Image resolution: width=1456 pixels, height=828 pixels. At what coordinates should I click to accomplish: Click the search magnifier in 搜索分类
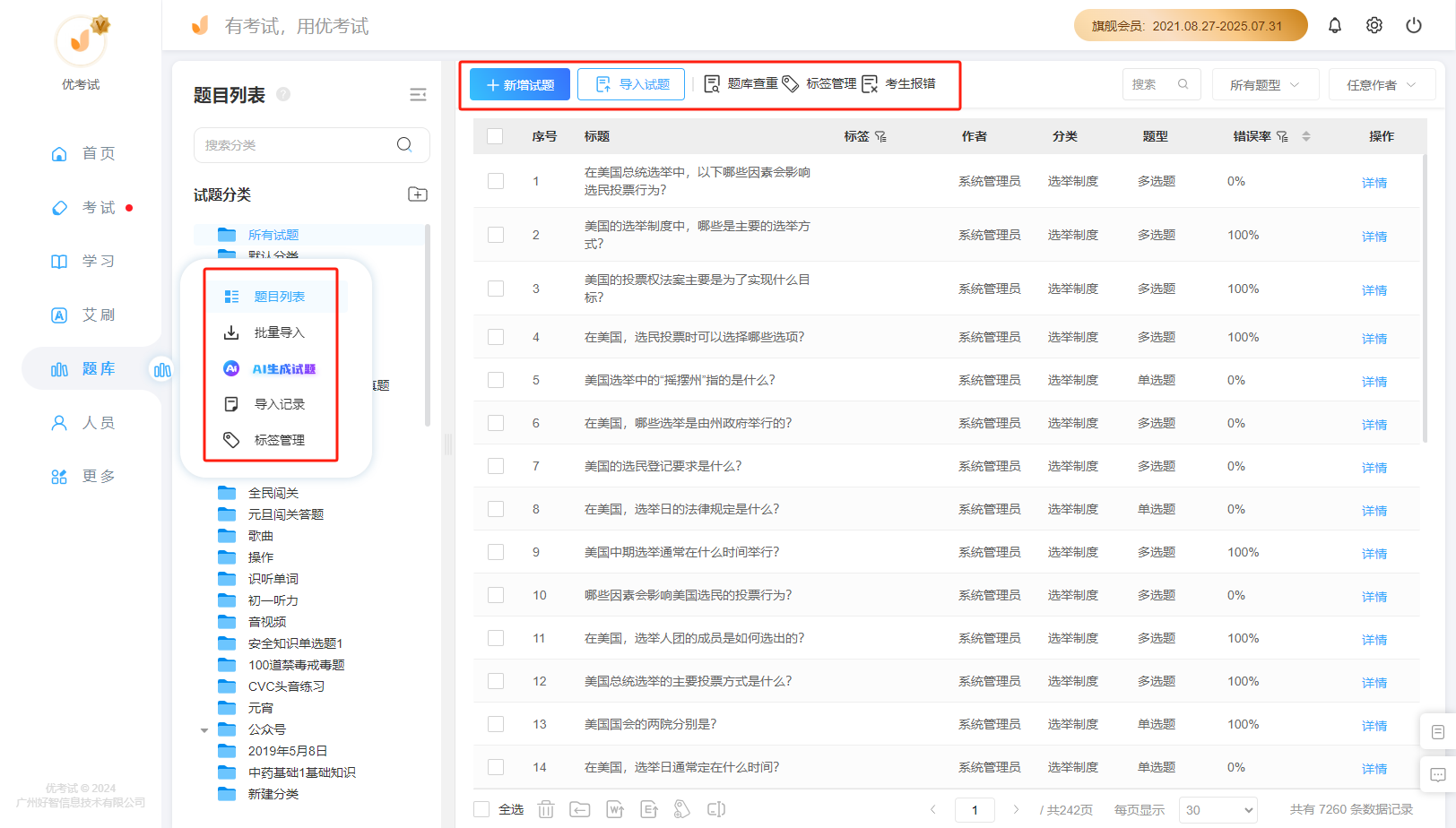pos(404,144)
